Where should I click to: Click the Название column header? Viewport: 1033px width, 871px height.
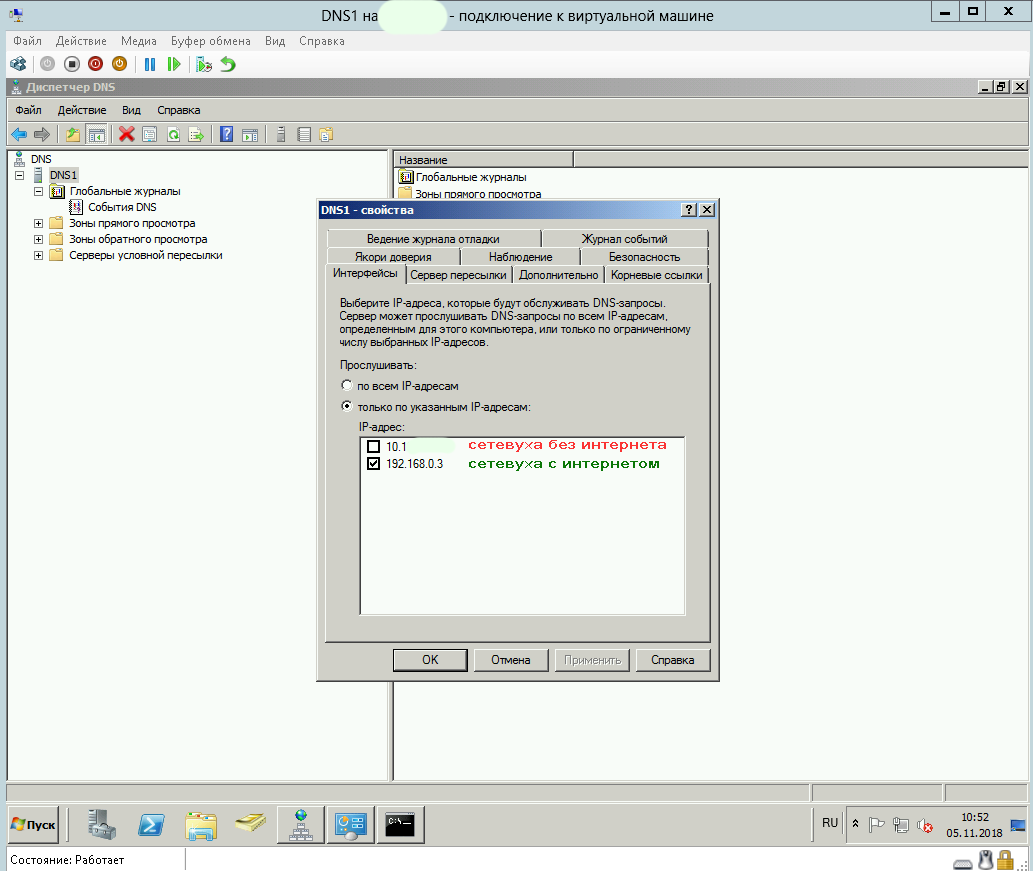tap(484, 159)
